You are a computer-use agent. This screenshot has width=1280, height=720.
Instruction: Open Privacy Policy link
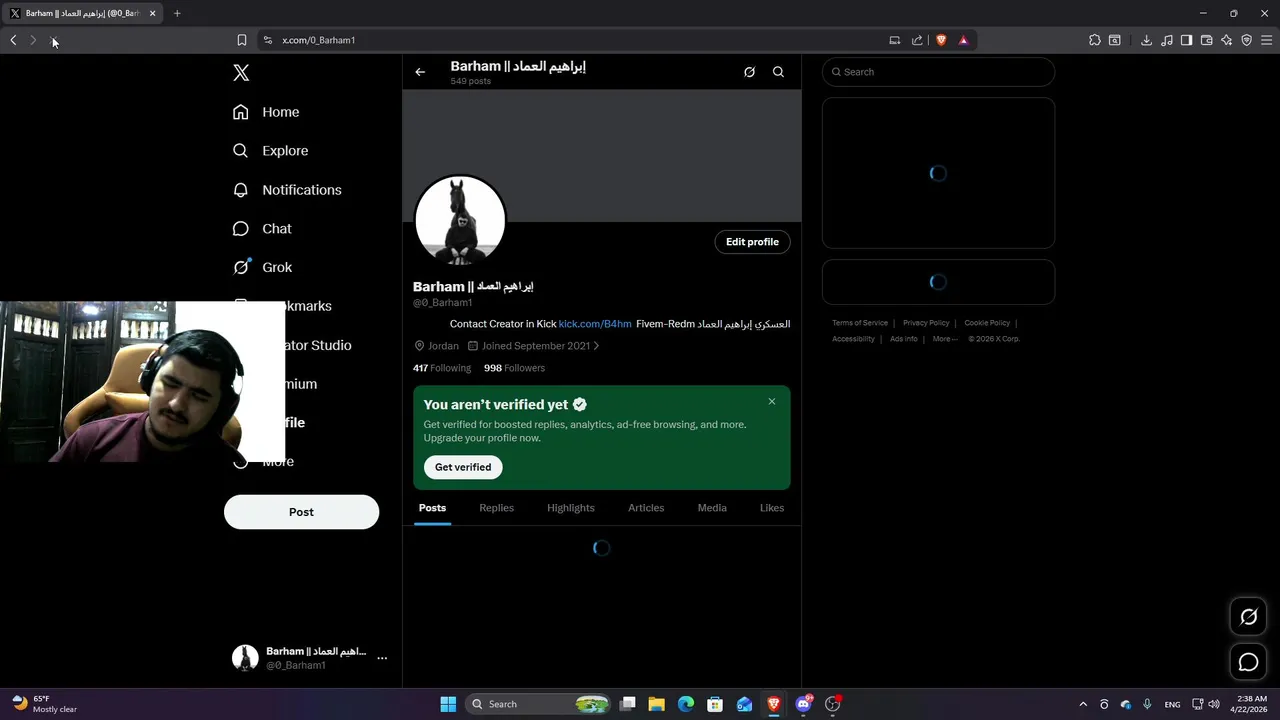(x=926, y=323)
